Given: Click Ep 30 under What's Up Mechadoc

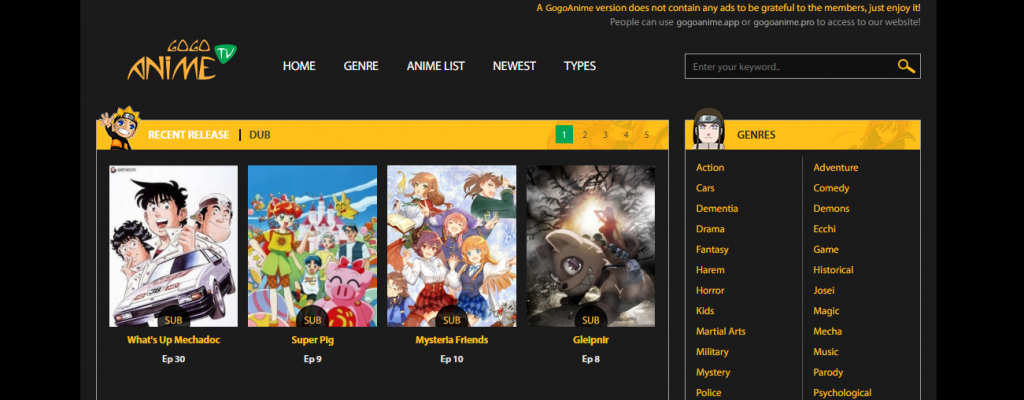Looking at the screenshot, I should 173,359.
